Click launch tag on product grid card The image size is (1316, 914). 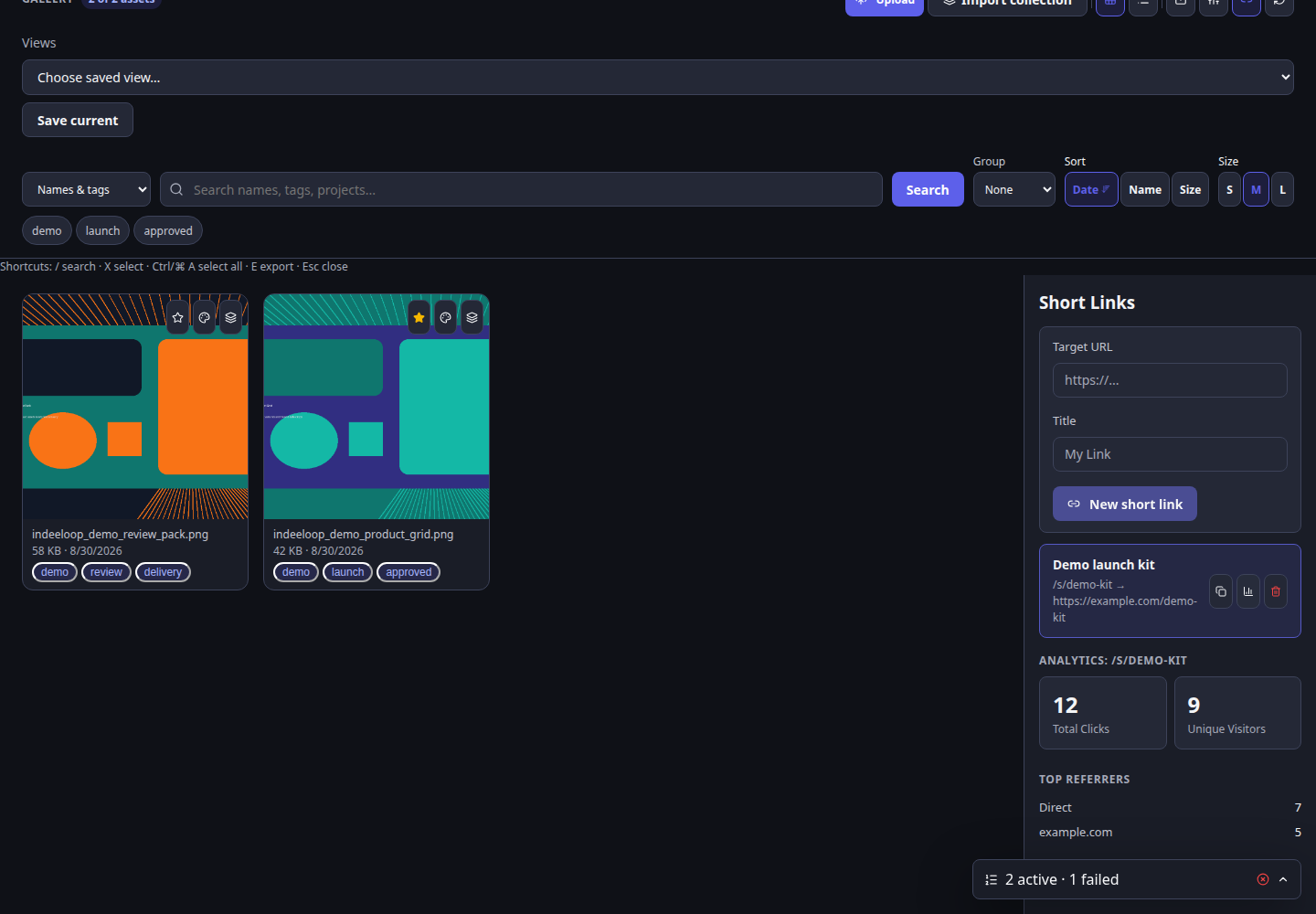[x=347, y=572]
